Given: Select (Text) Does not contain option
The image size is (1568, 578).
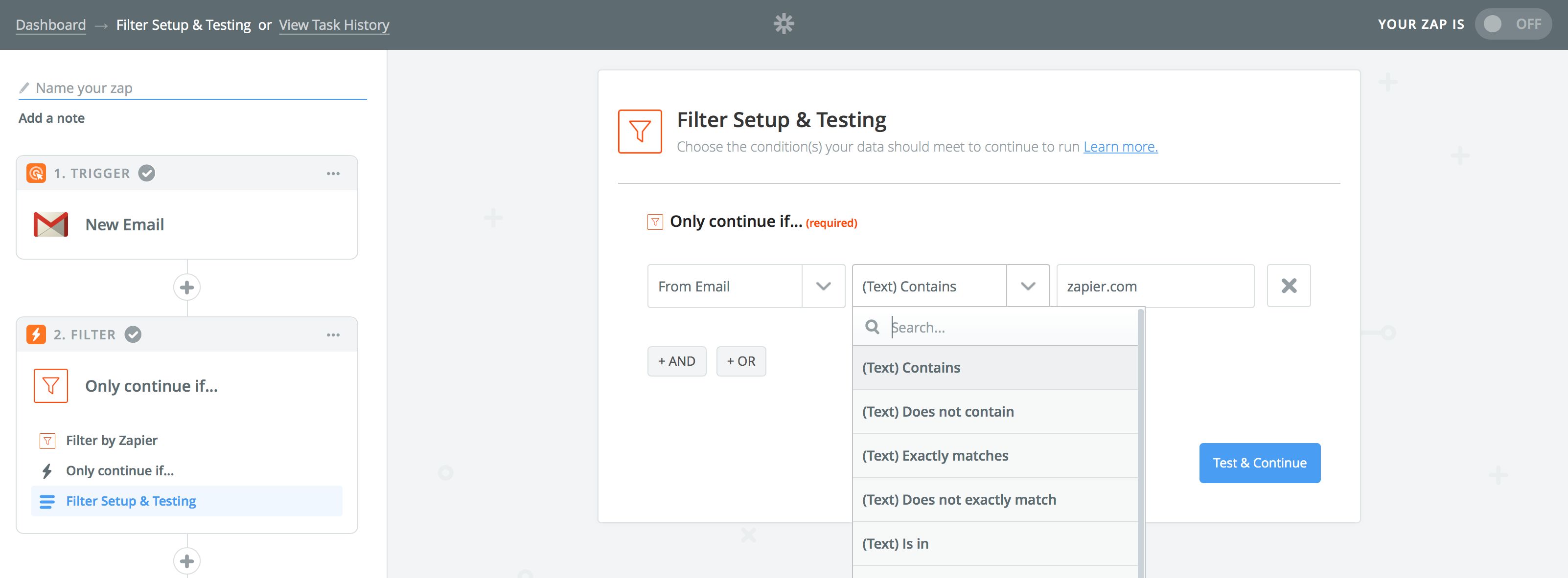Looking at the screenshot, I should pos(937,412).
